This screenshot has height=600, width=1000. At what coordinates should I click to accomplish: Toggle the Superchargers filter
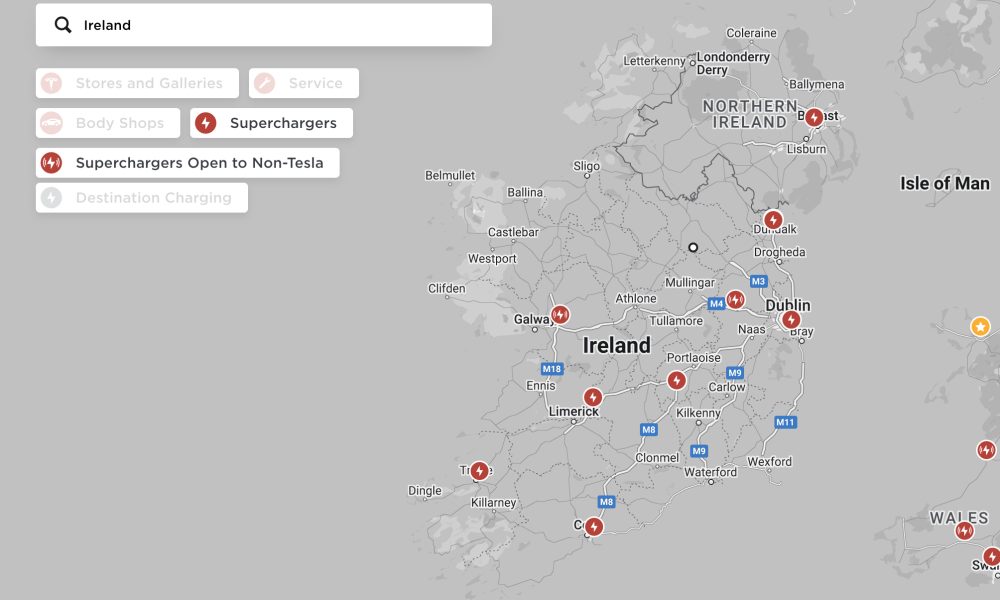coord(271,123)
